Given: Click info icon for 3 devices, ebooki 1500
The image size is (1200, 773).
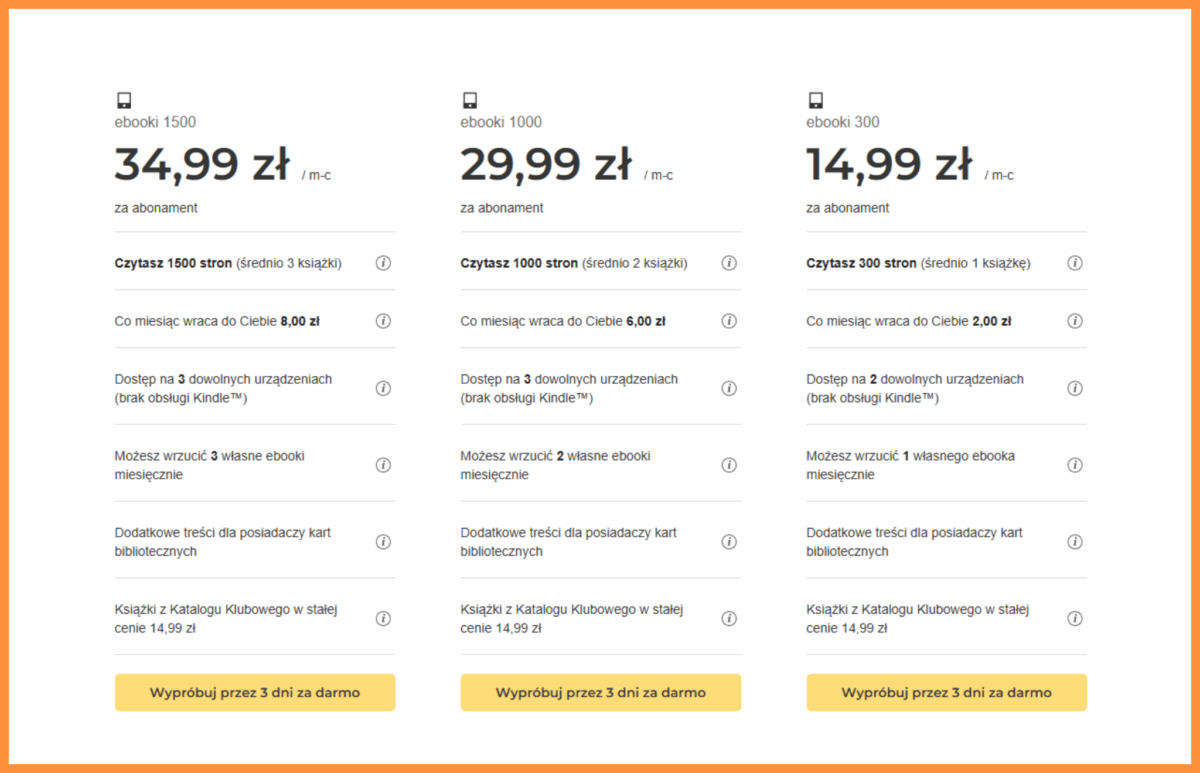Looking at the screenshot, I should coord(383,388).
